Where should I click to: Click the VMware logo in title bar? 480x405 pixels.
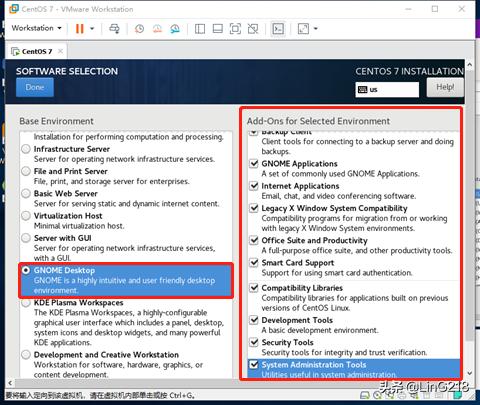coord(14,9)
